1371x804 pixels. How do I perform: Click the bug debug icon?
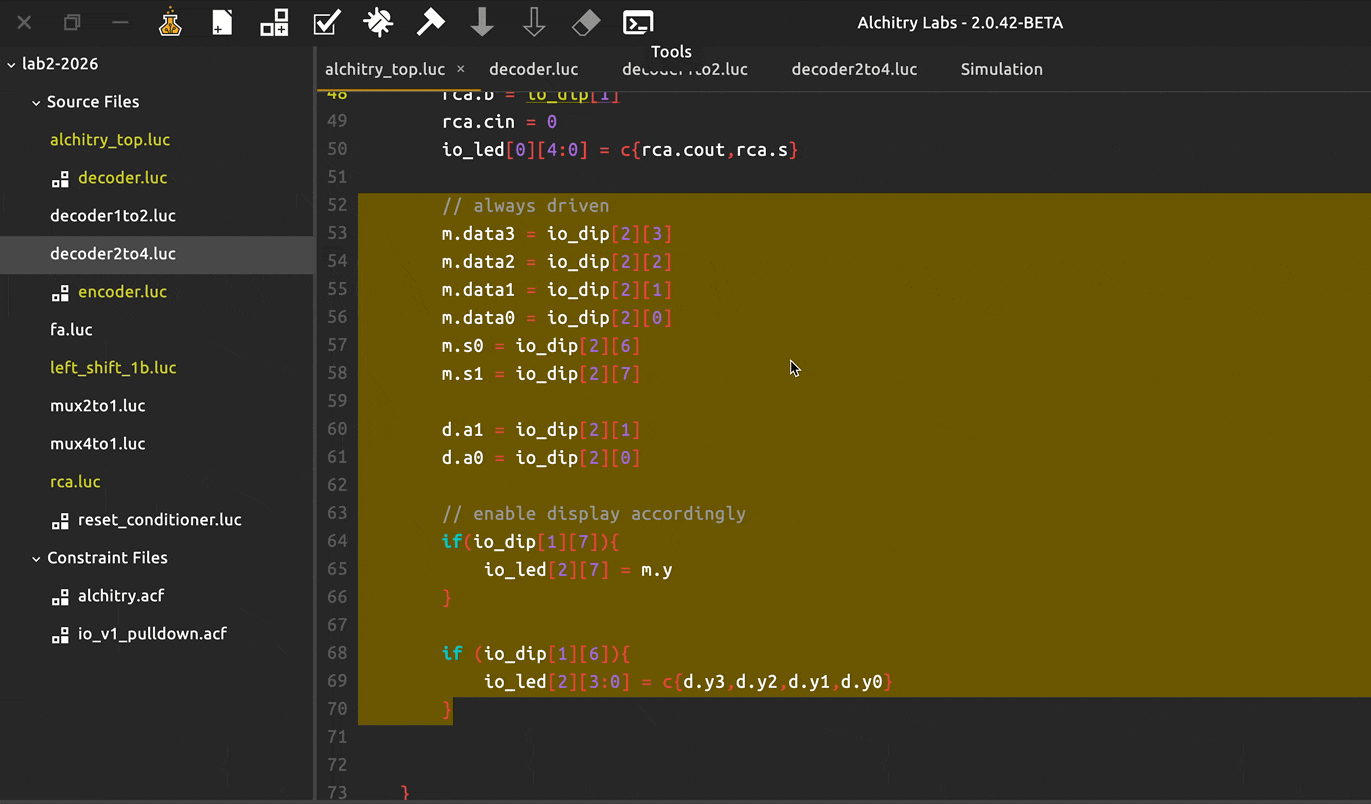click(378, 23)
